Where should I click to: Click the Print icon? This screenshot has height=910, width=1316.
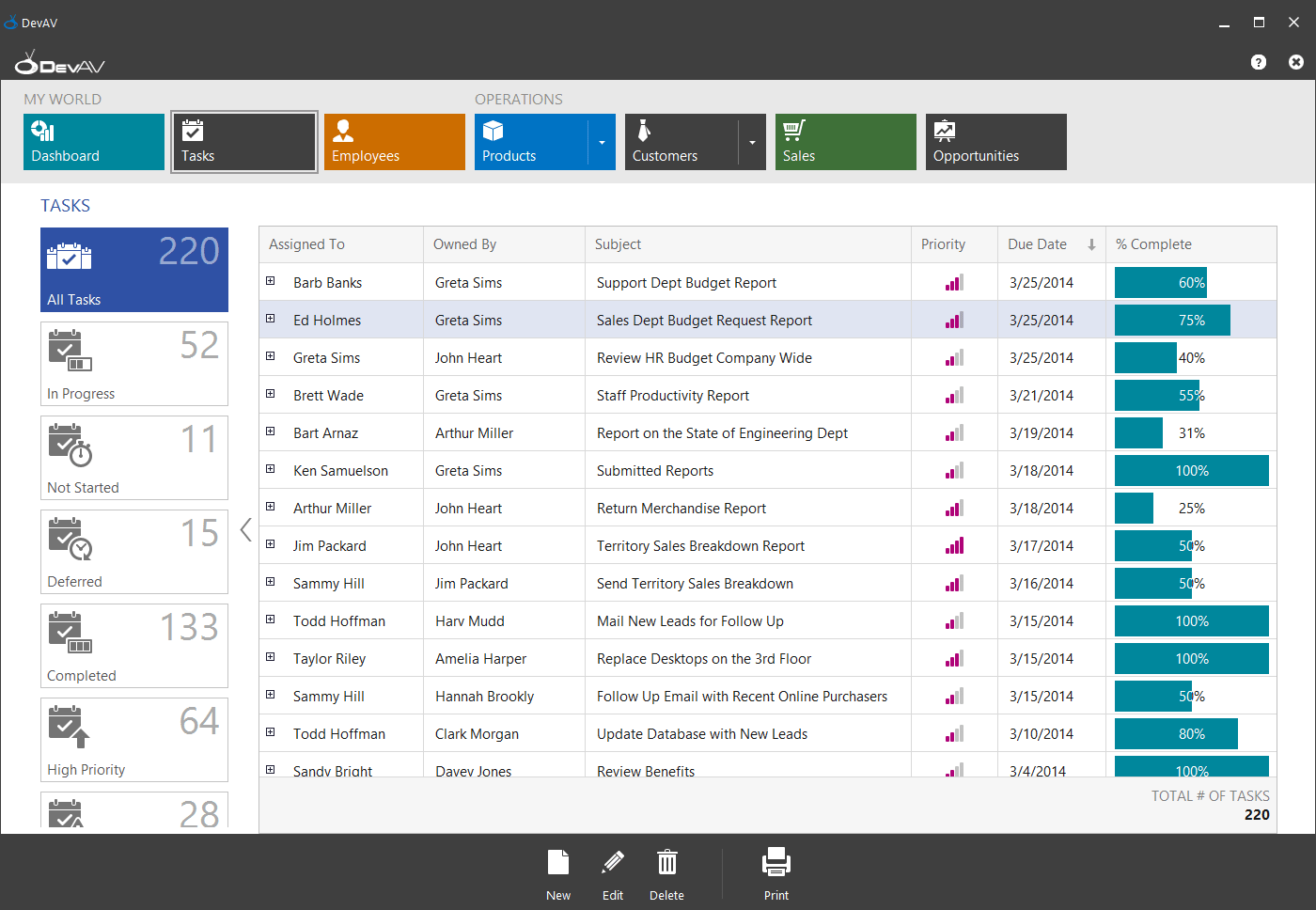tap(775, 863)
